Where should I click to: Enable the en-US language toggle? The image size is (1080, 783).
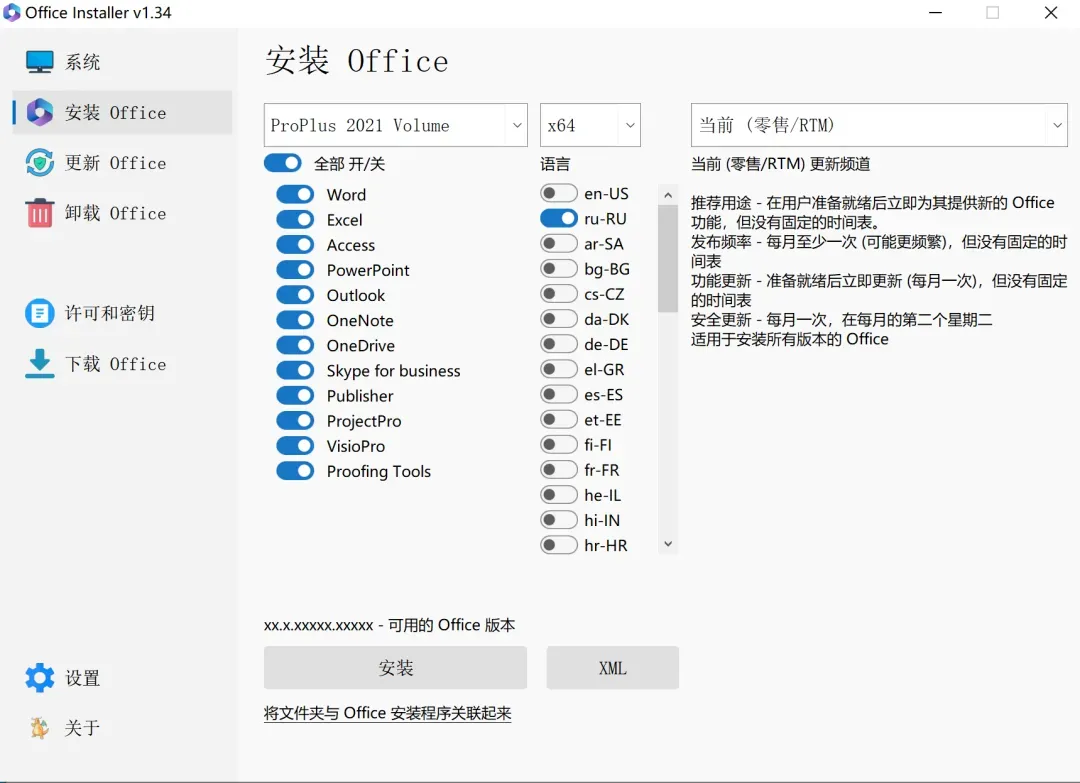pos(559,194)
